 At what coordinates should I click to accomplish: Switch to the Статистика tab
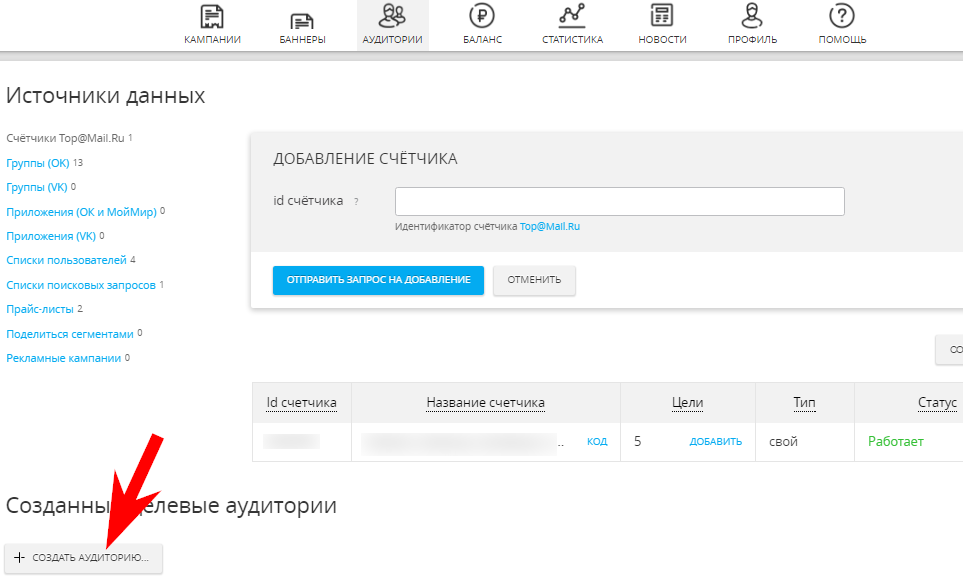tap(570, 18)
